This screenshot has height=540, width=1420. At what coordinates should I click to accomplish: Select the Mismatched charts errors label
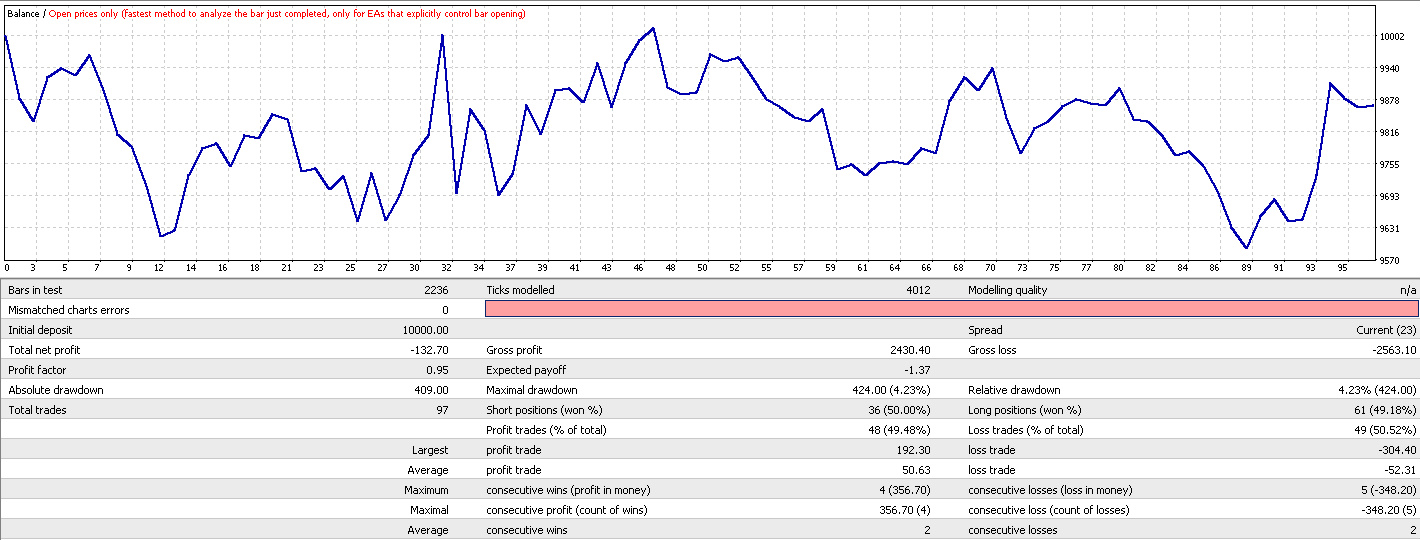tap(68, 310)
